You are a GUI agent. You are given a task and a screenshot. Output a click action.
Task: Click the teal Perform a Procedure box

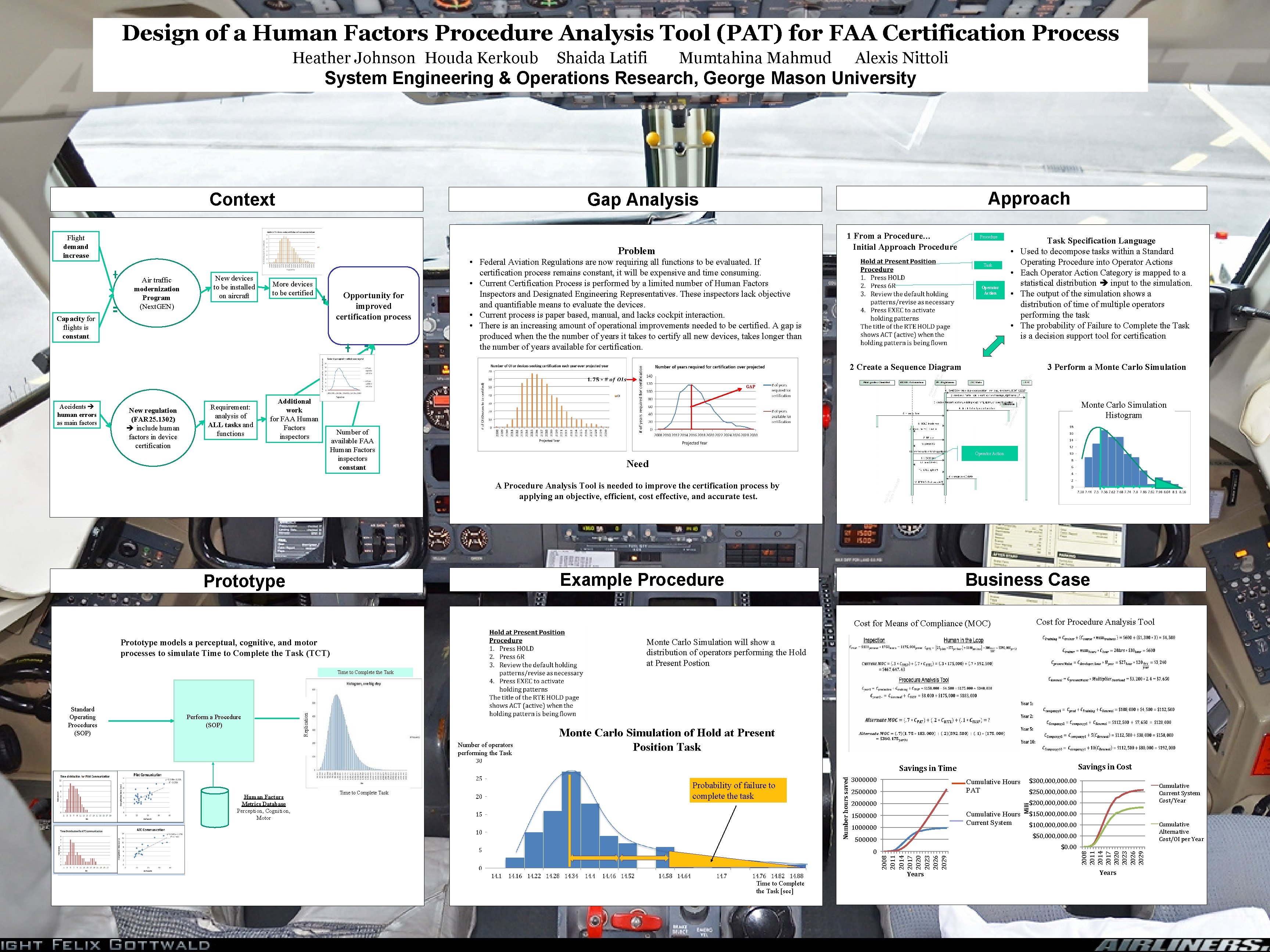pos(214,721)
